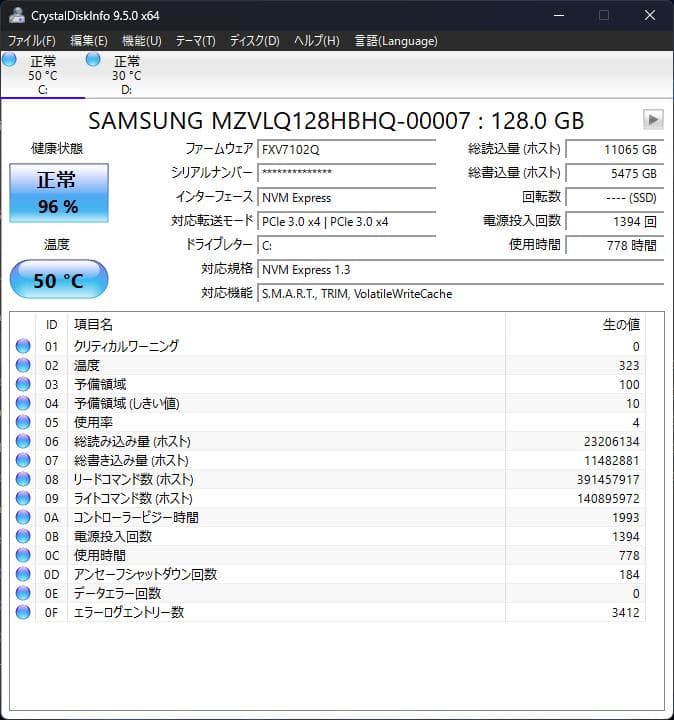Screen dimensions: 674x720
Task: Click the 50 °C temperature button
Action: (59, 280)
